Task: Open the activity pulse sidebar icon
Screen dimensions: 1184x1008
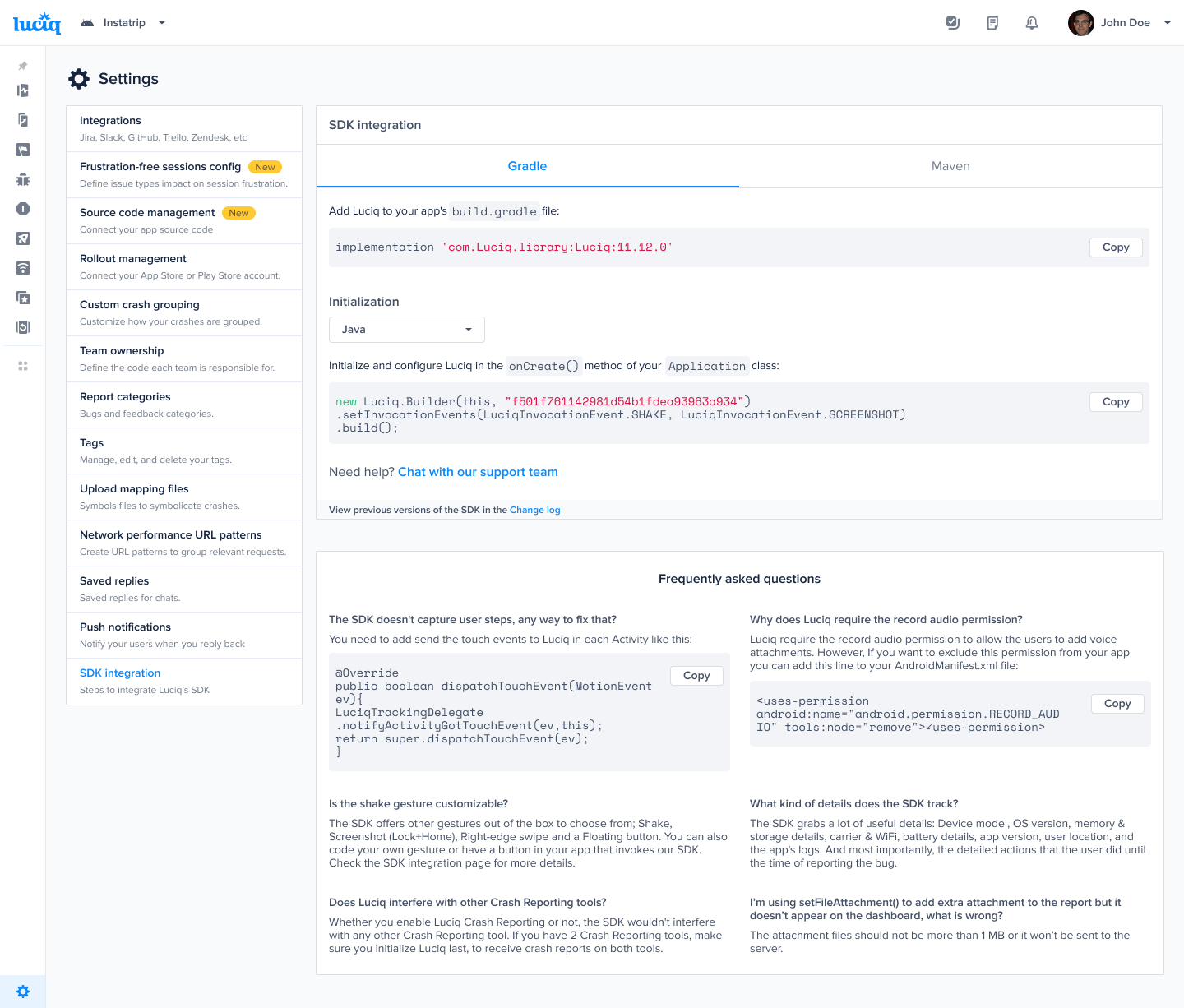Action: click(23, 90)
